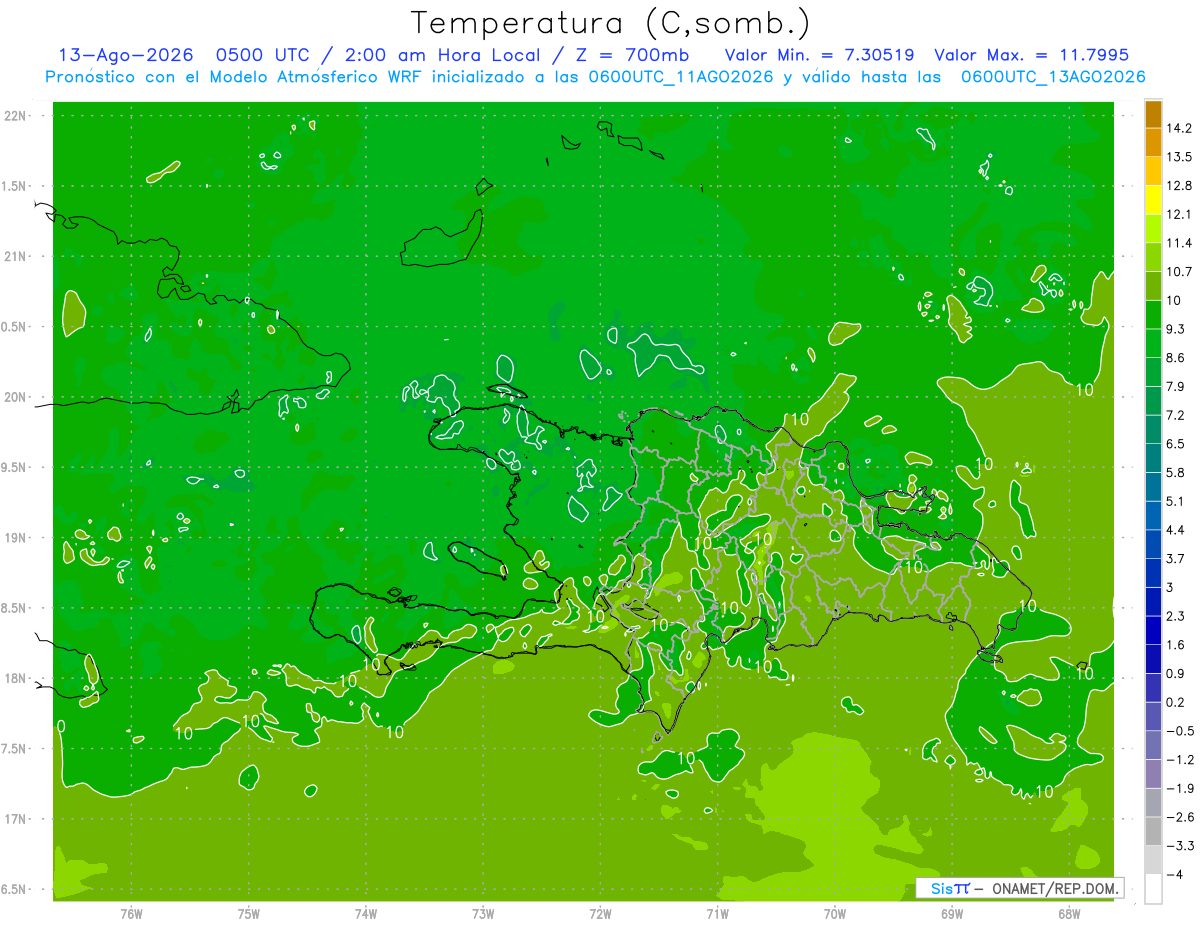Viewport: 1200px width, 927px height.
Task: Pick the yellow colorbar segment between 12.1 and 12.8
Action: coord(1153,200)
